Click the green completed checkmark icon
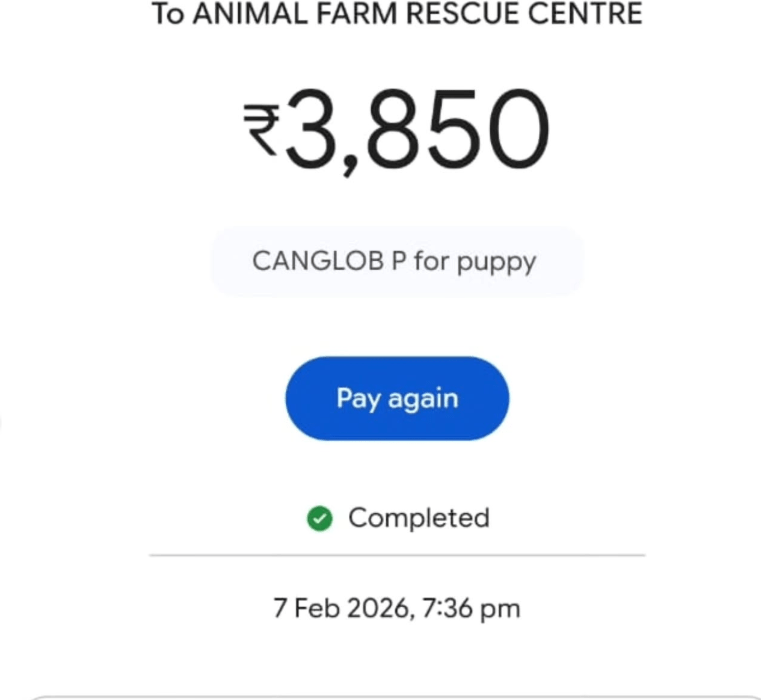 pos(320,518)
